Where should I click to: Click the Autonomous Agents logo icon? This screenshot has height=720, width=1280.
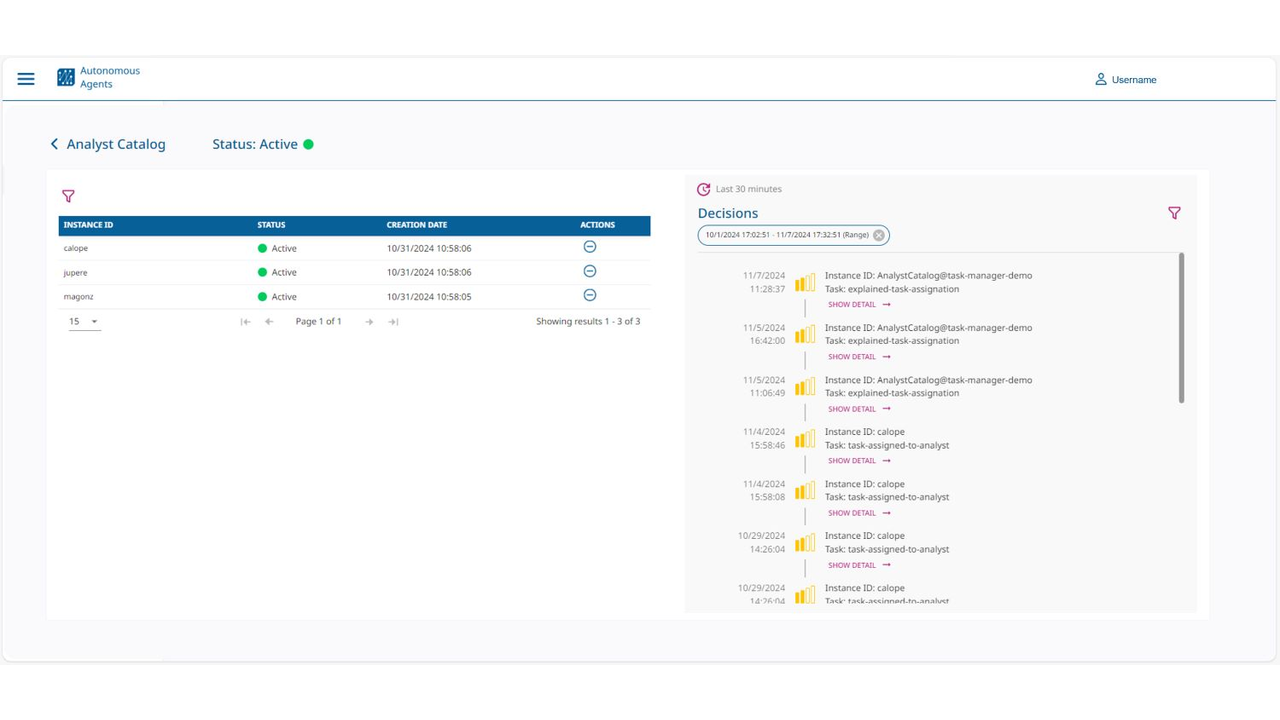click(x=66, y=77)
